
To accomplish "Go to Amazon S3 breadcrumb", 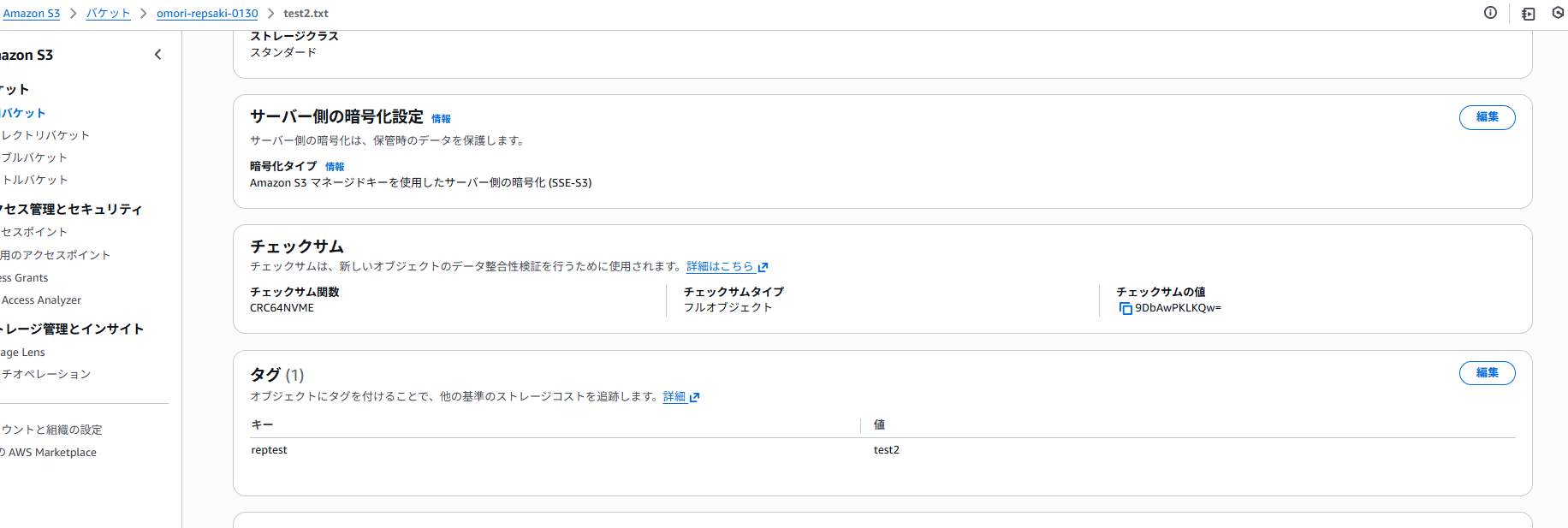I will (31, 14).
